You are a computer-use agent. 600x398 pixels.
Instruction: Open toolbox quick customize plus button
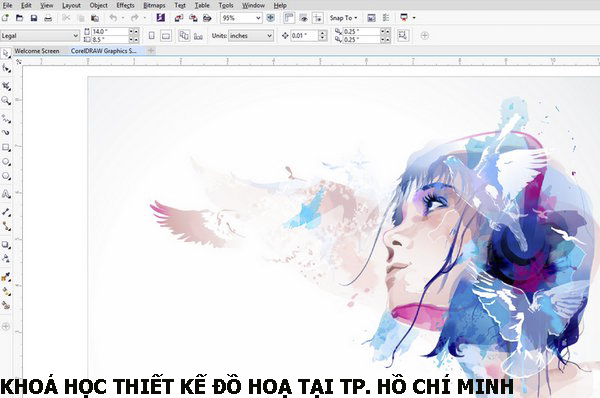(5, 326)
